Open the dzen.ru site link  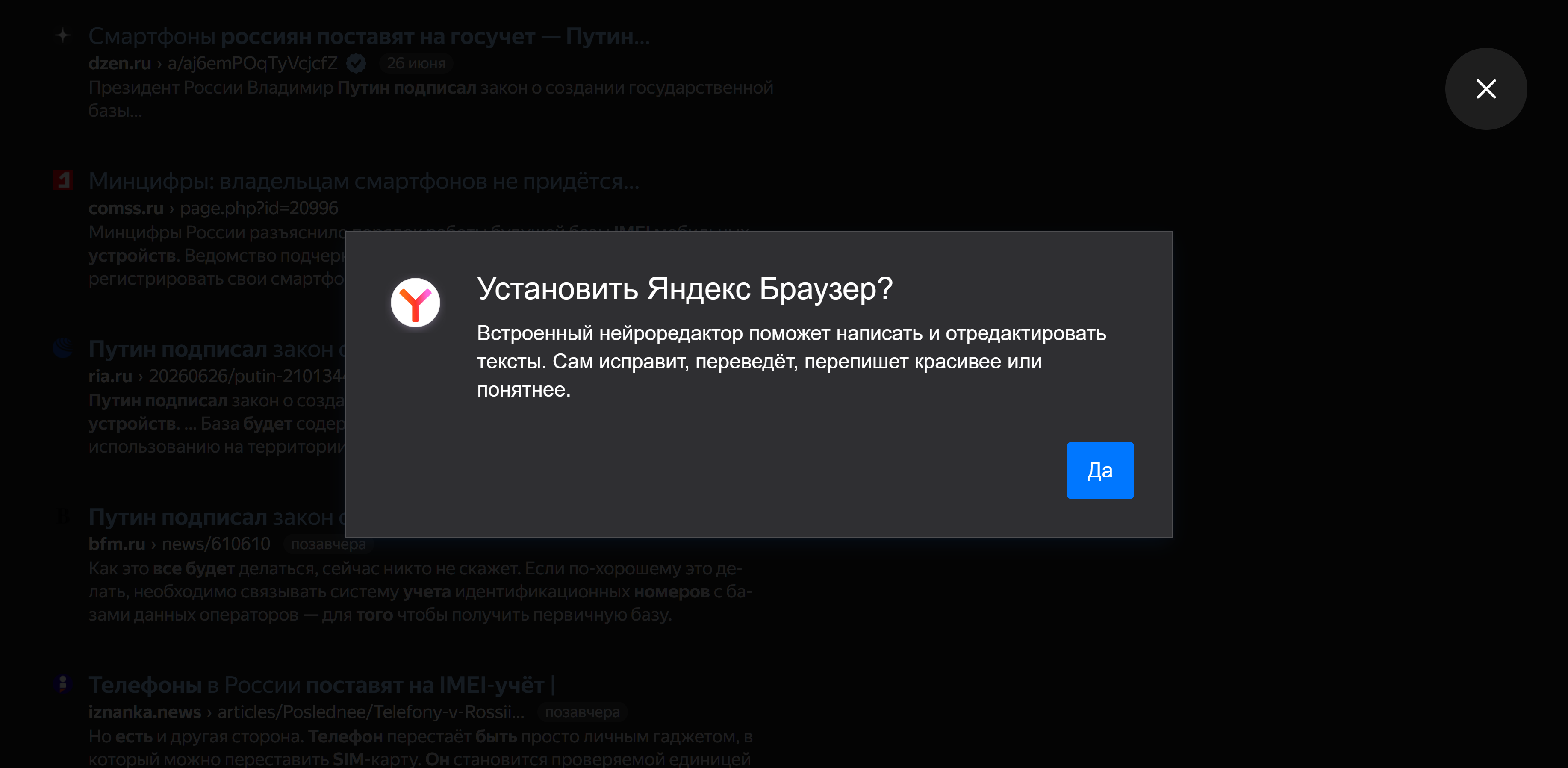(x=120, y=63)
